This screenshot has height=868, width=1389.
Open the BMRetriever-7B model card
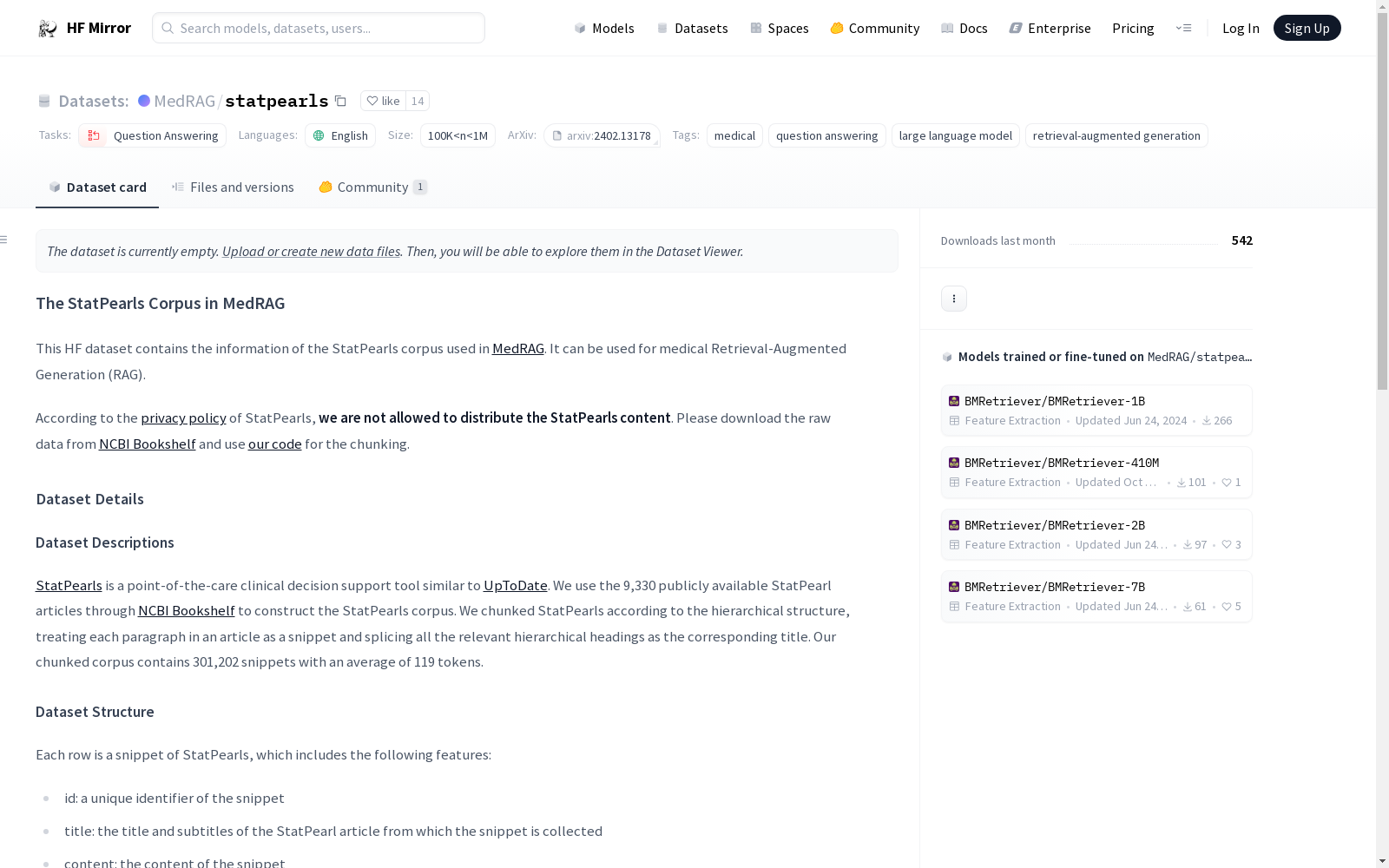tap(1096, 596)
